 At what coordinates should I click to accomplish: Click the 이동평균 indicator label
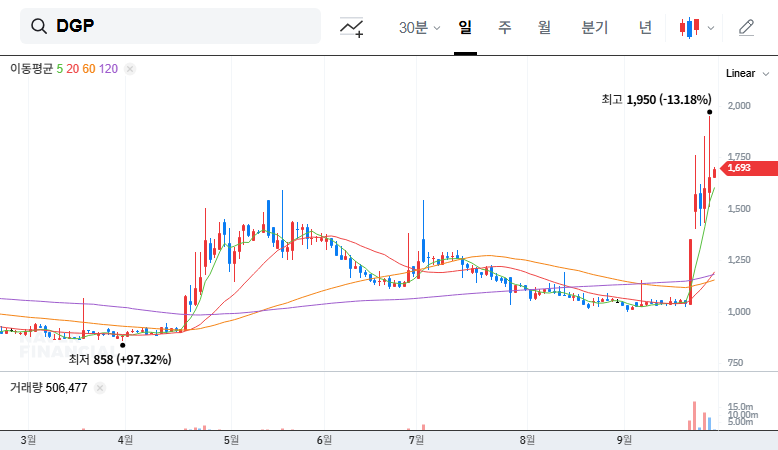click(31, 68)
